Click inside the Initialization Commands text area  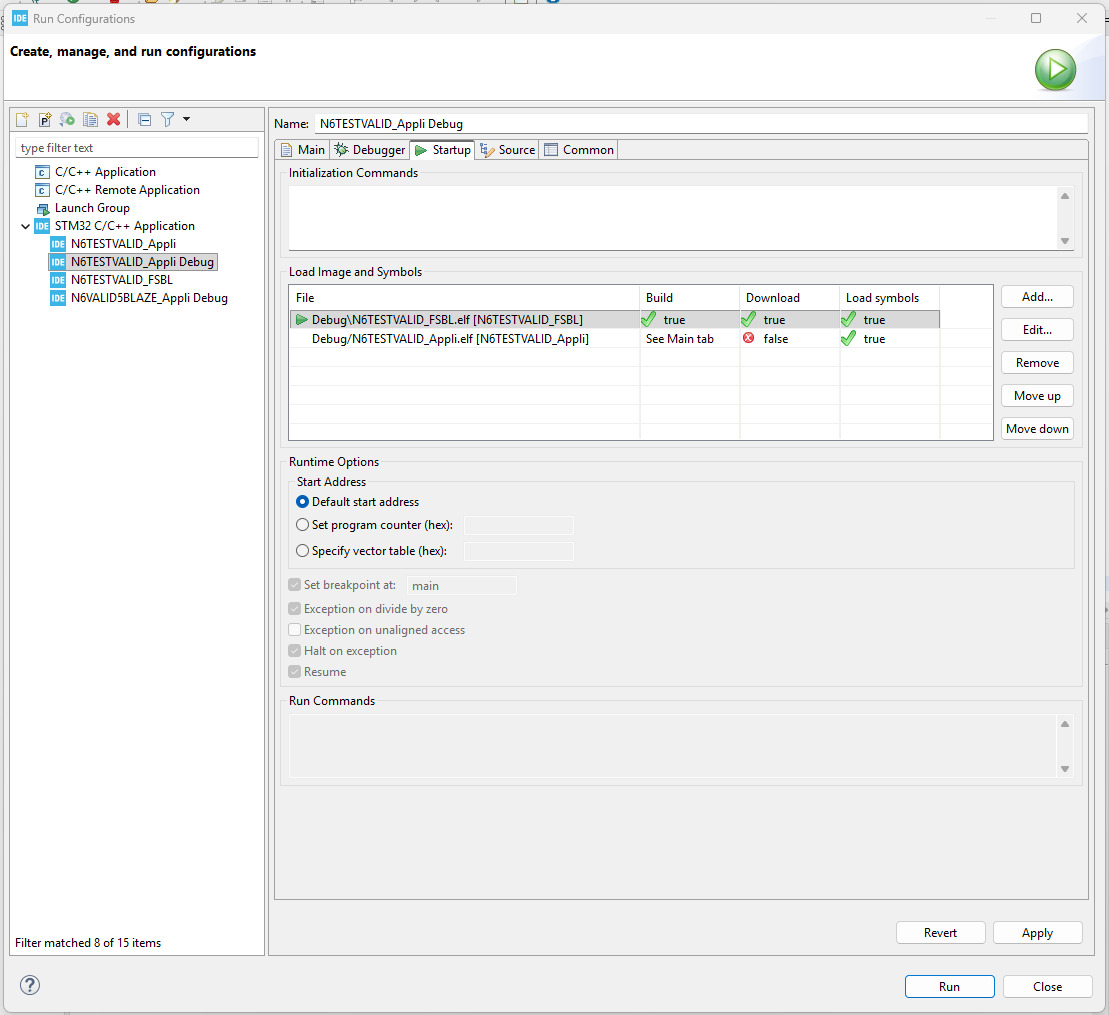[x=672, y=218]
